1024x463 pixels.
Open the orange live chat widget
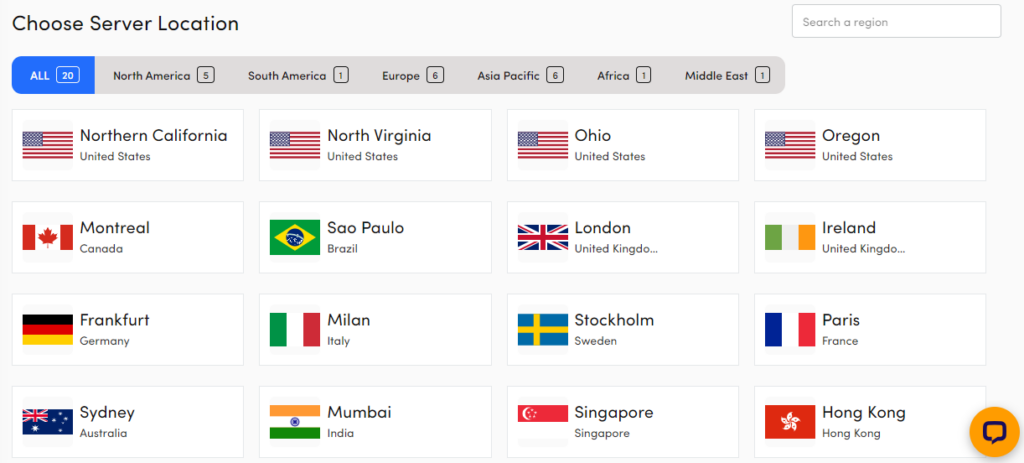pyautogui.click(x=994, y=432)
